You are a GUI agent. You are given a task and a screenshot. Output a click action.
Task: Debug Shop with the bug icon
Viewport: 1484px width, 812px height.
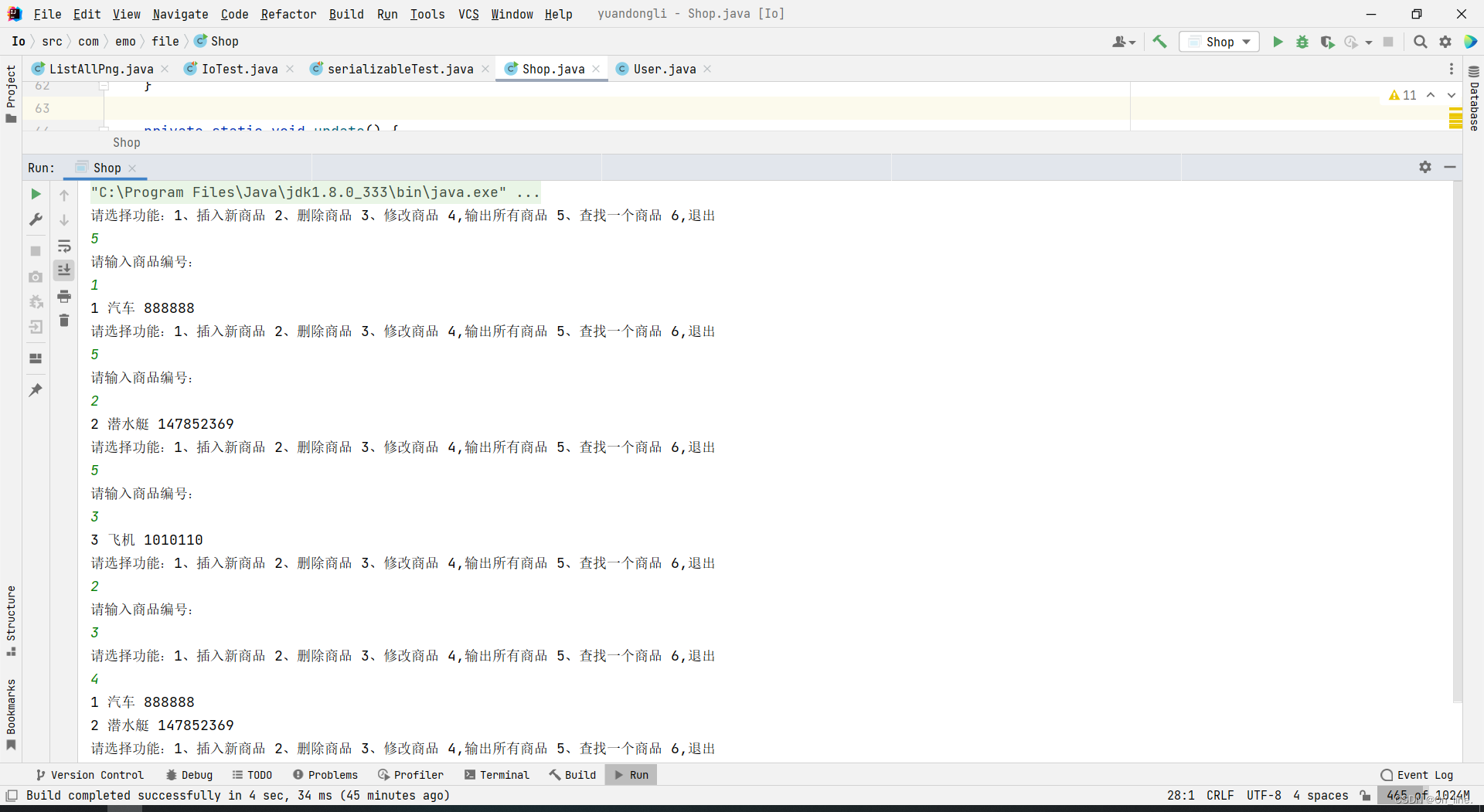click(x=1302, y=42)
